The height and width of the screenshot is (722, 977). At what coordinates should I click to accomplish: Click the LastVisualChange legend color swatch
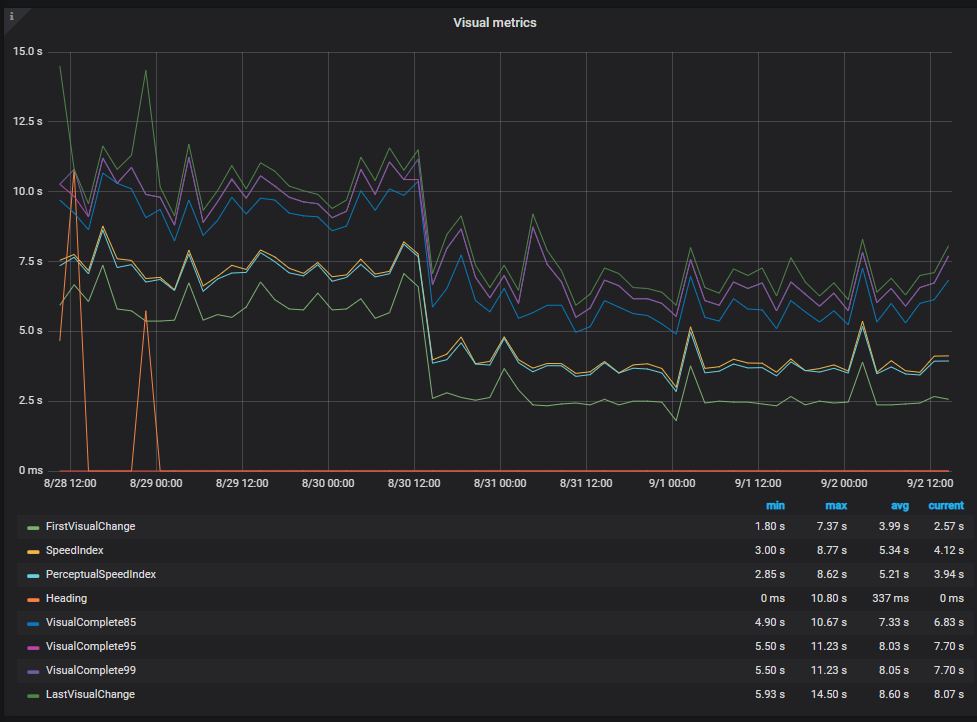click(33, 695)
